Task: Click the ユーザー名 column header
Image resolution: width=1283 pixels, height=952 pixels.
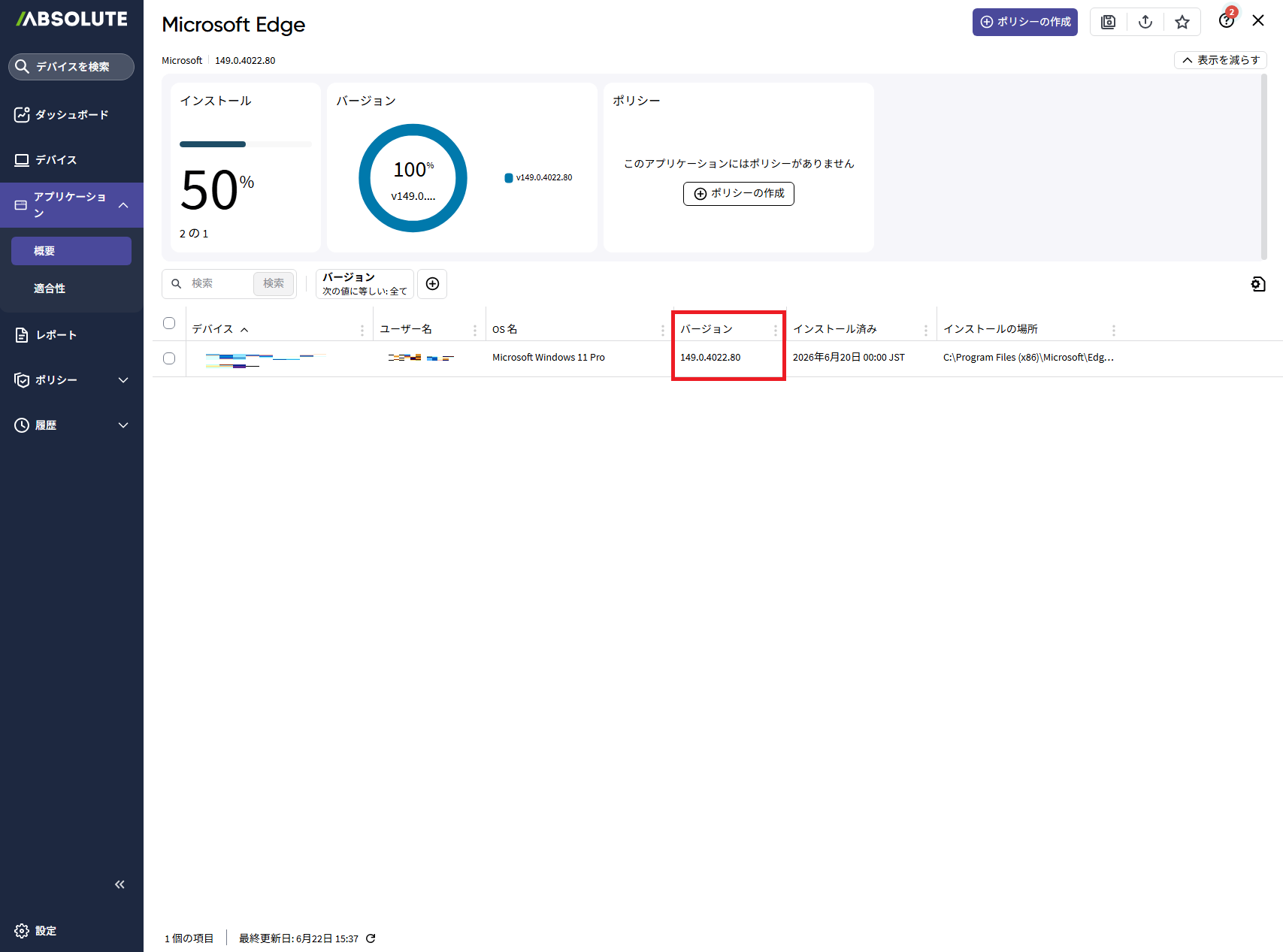Action: (406, 329)
